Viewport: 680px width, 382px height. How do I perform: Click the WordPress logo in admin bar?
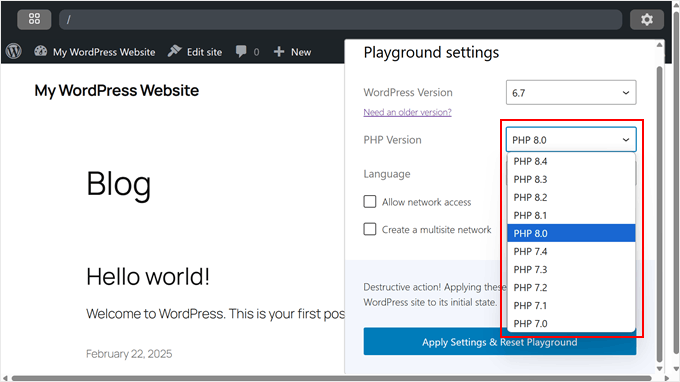(14, 51)
